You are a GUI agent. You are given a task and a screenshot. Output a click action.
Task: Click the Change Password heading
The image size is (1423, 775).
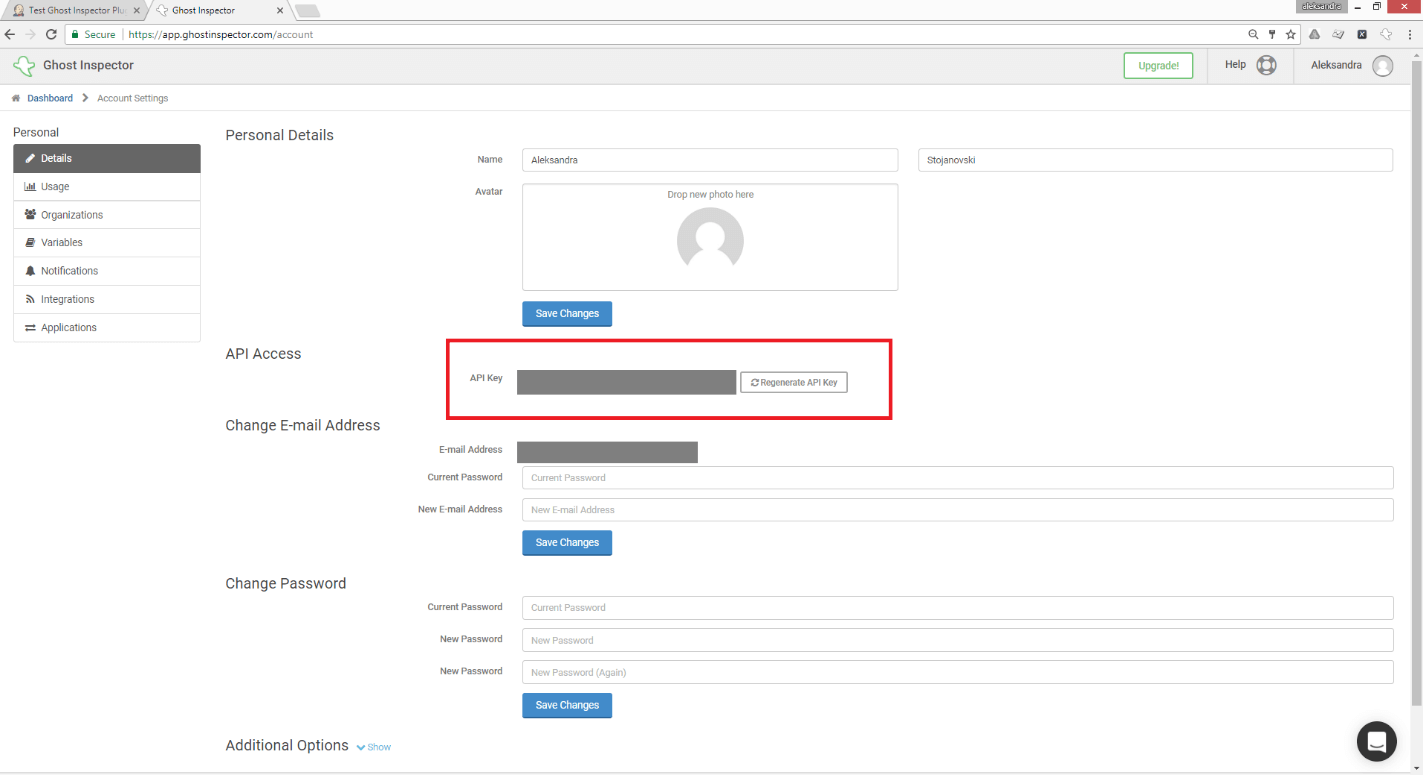(286, 584)
